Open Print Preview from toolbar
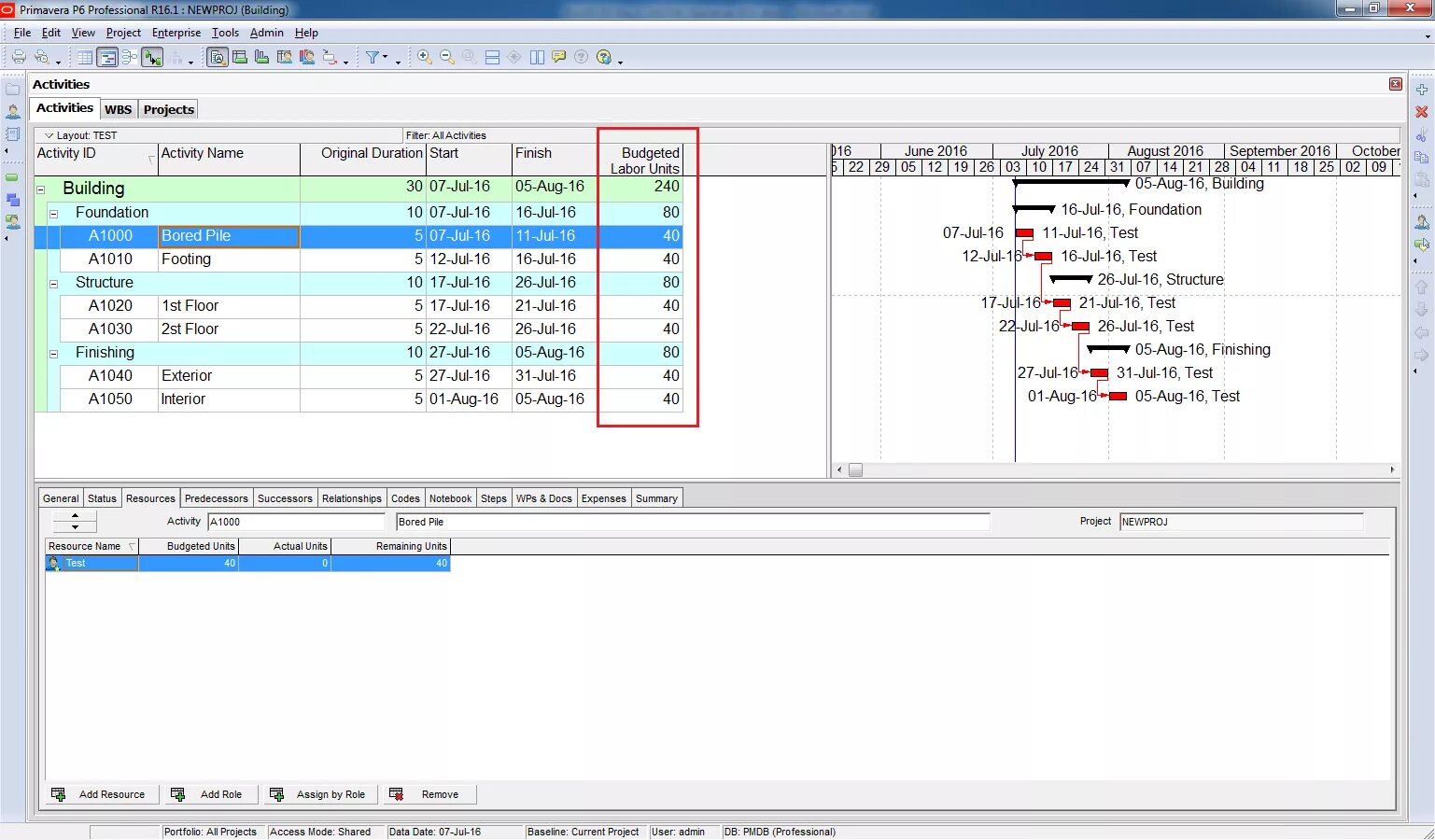The height and width of the screenshot is (840, 1435). point(41,57)
